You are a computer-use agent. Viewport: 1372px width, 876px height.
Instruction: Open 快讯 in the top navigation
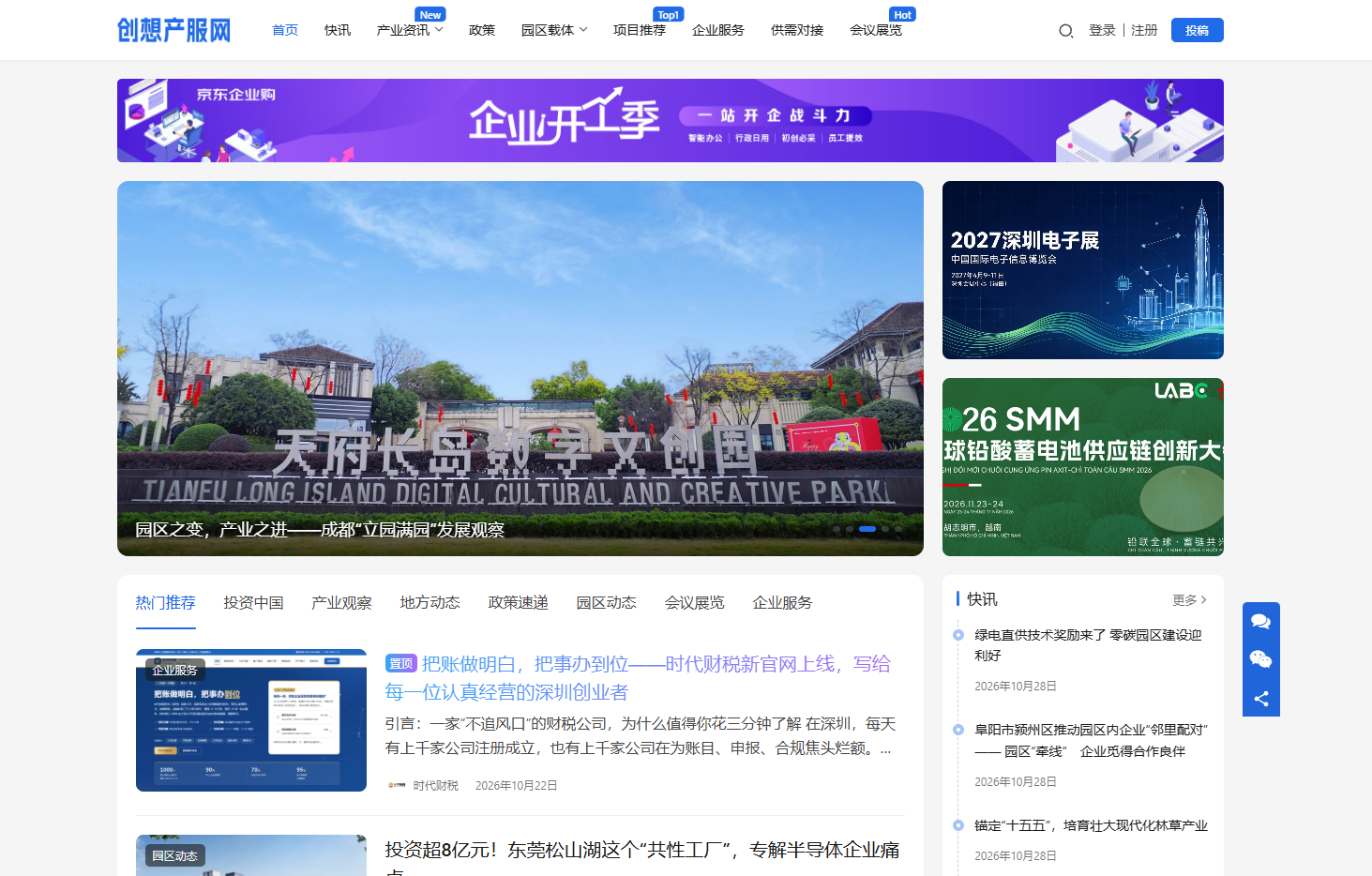pyautogui.click(x=338, y=30)
